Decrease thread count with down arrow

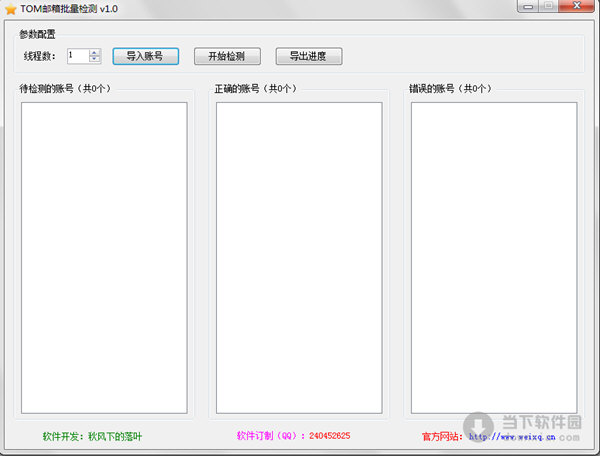95,59
